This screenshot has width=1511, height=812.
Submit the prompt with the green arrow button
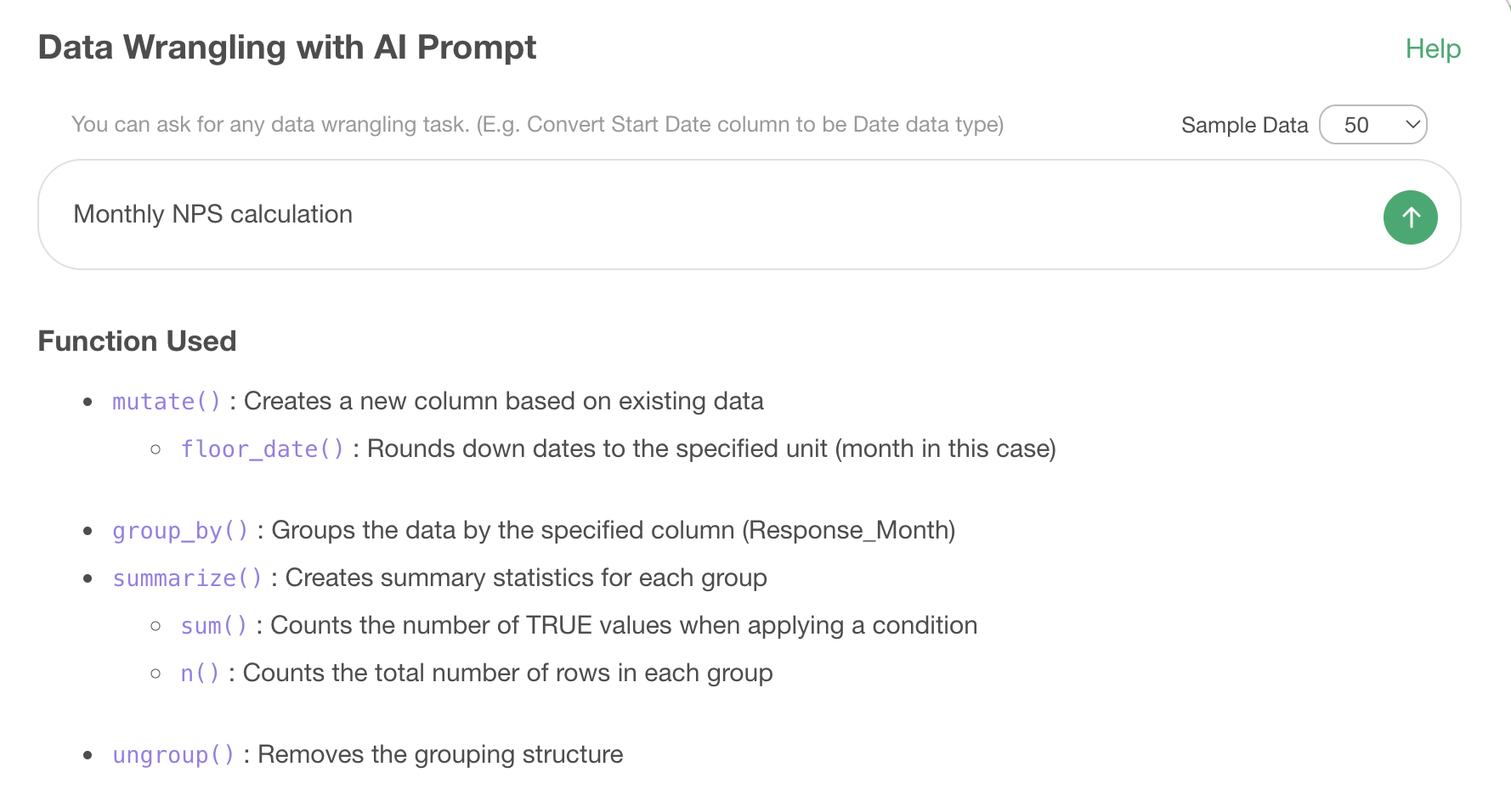click(1410, 217)
